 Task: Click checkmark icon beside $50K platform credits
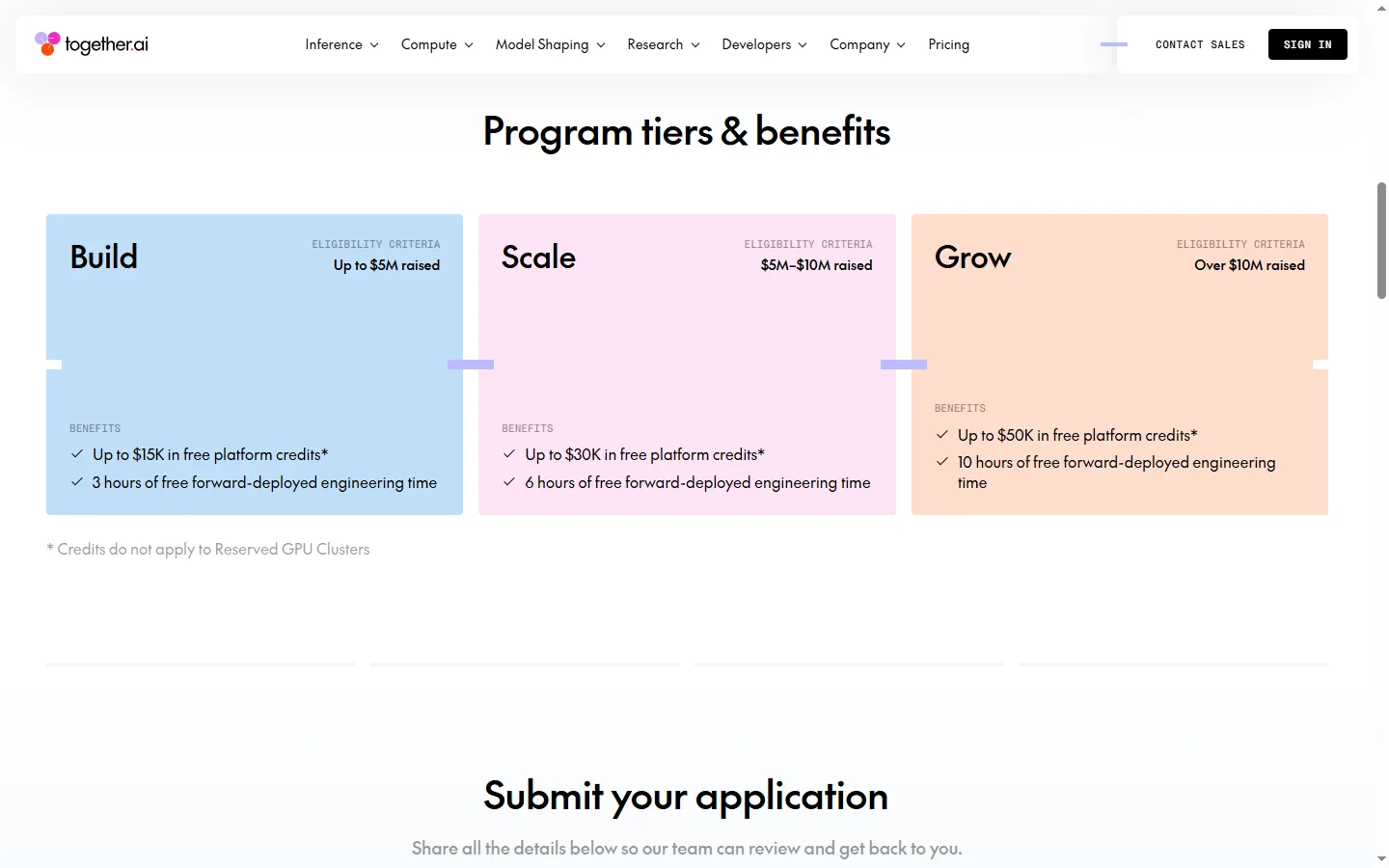[x=942, y=435]
